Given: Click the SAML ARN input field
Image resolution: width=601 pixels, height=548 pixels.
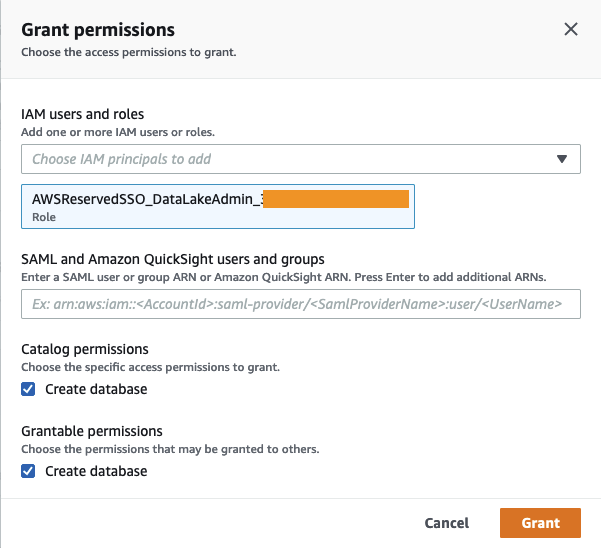Looking at the screenshot, I should point(300,304).
